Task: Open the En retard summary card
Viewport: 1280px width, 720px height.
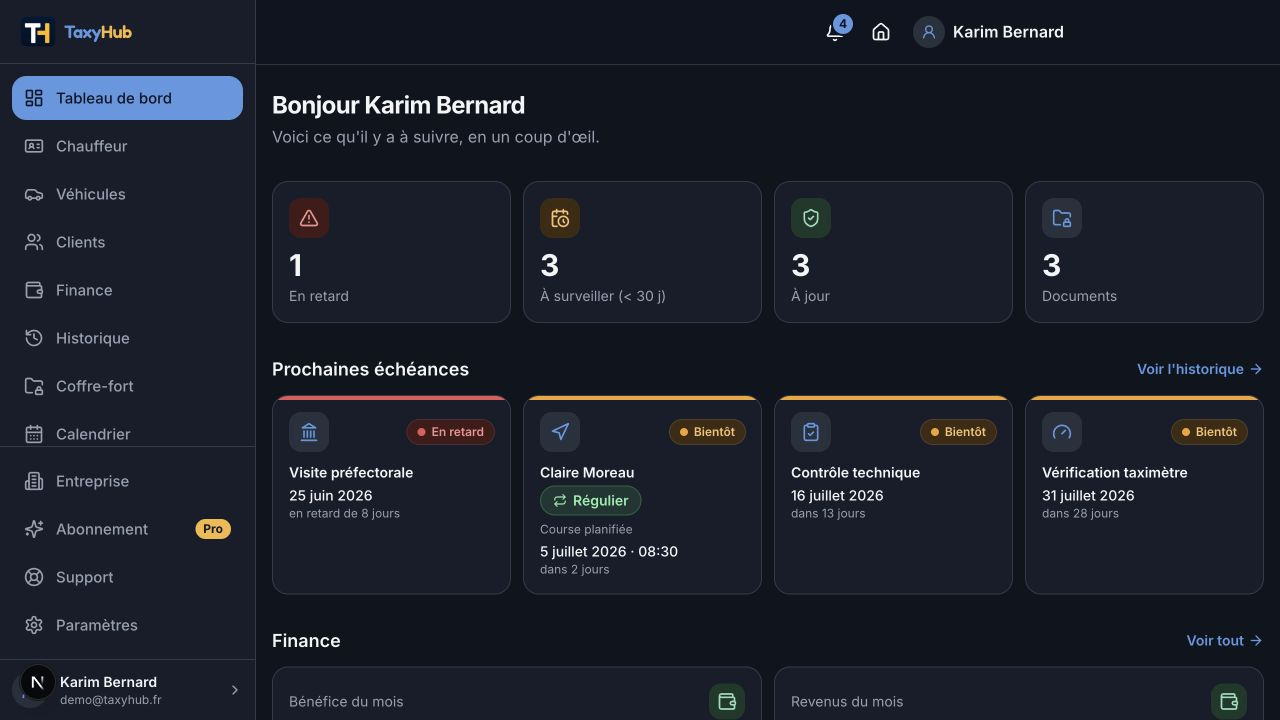Action: [x=391, y=252]
